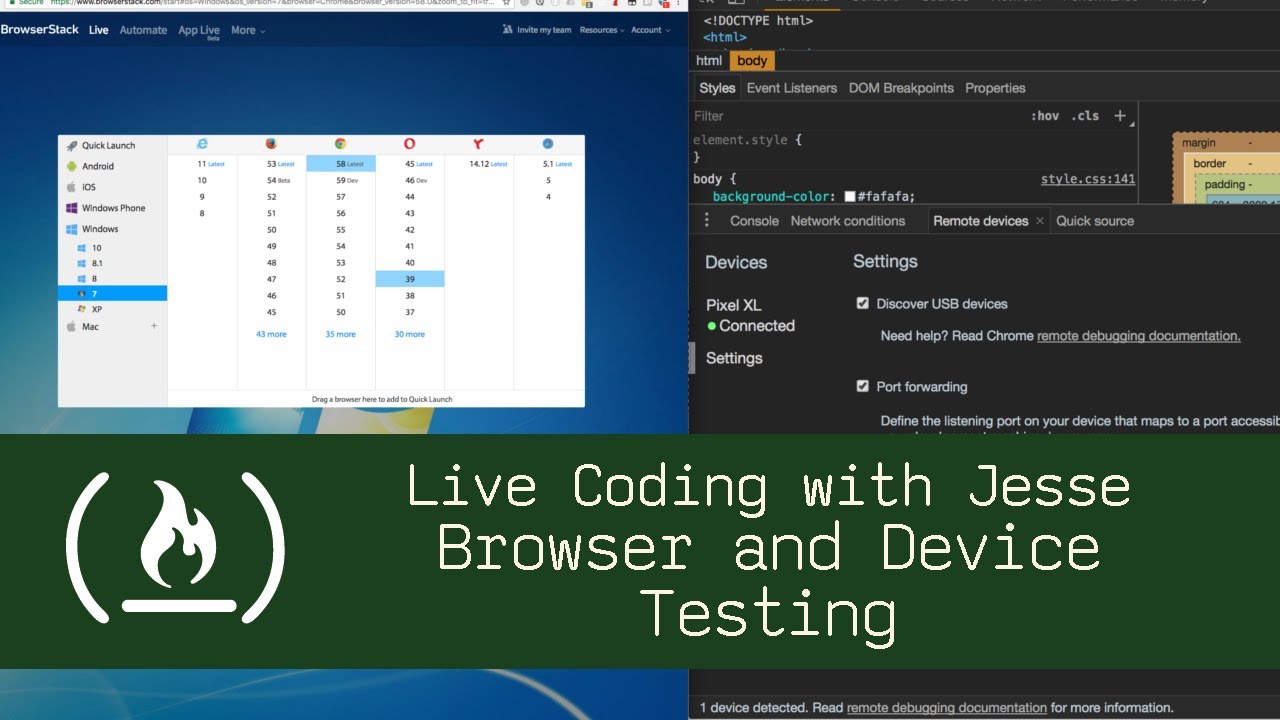
Task: Open style.css:141 source link
Action: click(1088, 179)
